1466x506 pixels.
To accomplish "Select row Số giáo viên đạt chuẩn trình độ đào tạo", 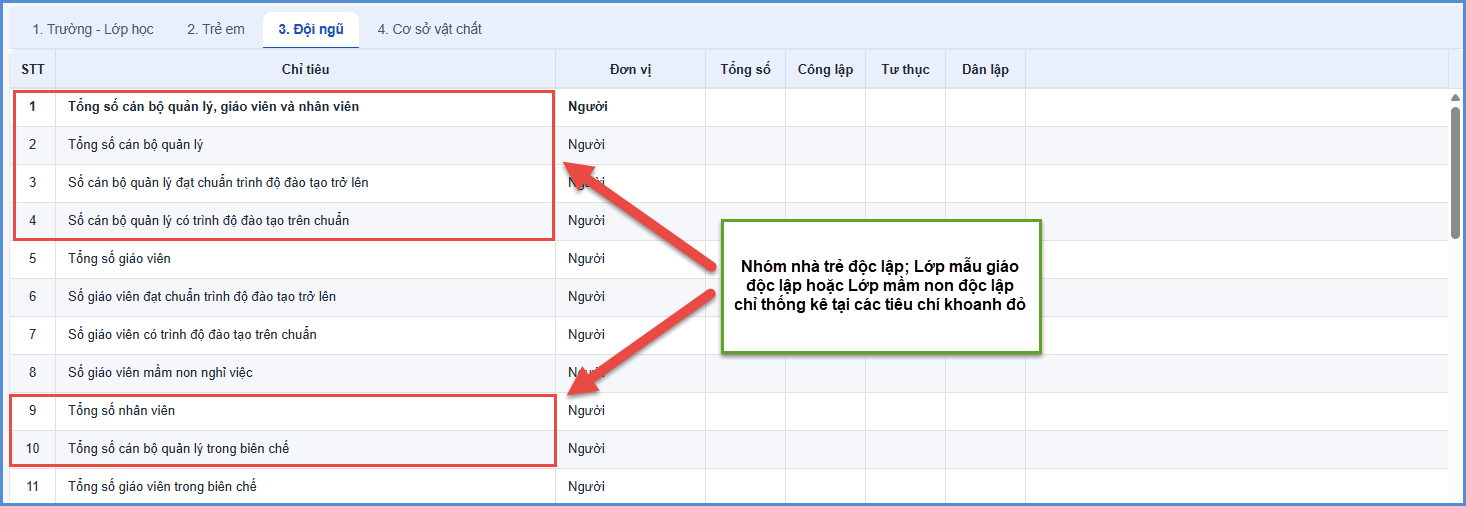I will click(x=730, y=297).
